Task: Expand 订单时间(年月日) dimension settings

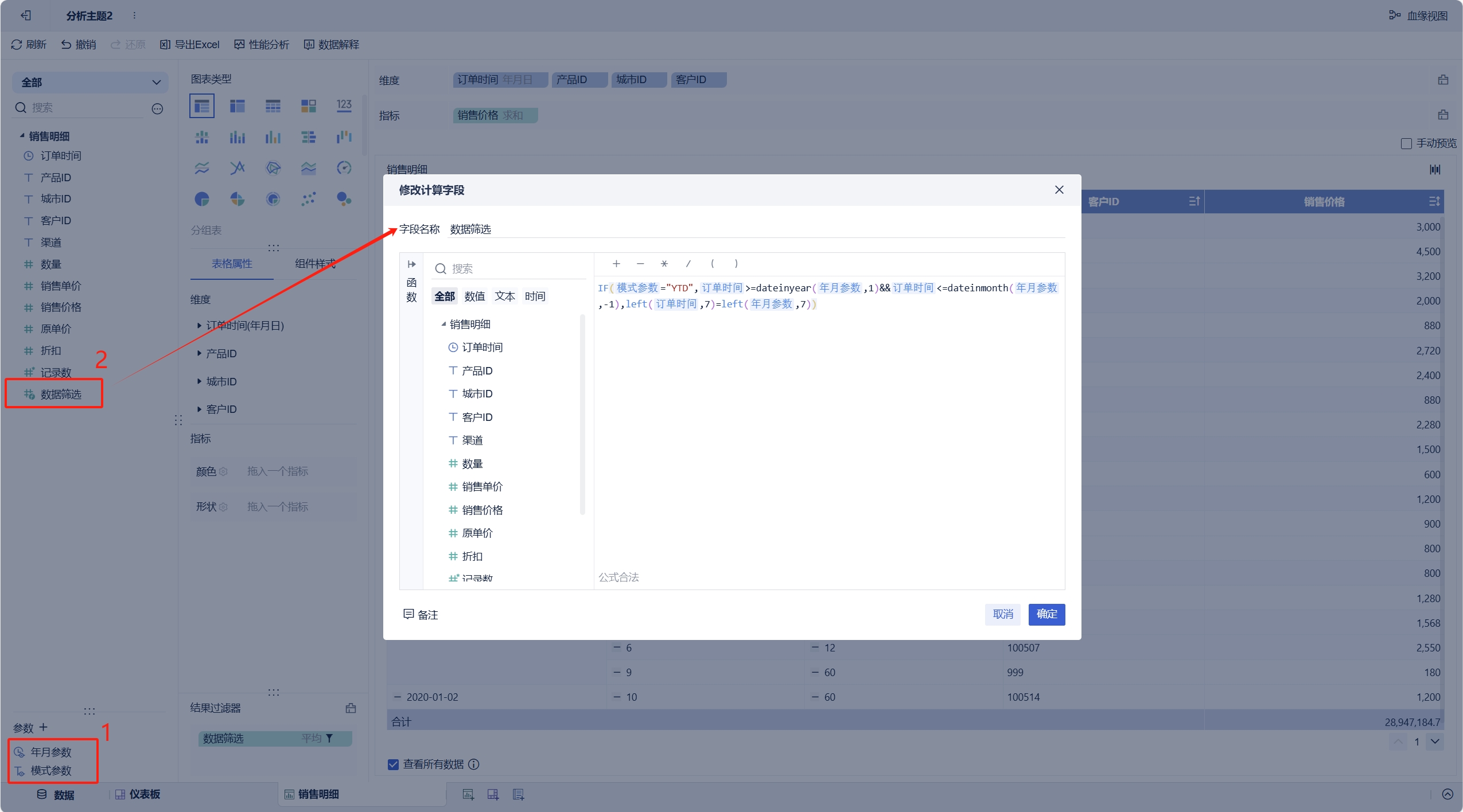Action: click(x=199, y=326)
